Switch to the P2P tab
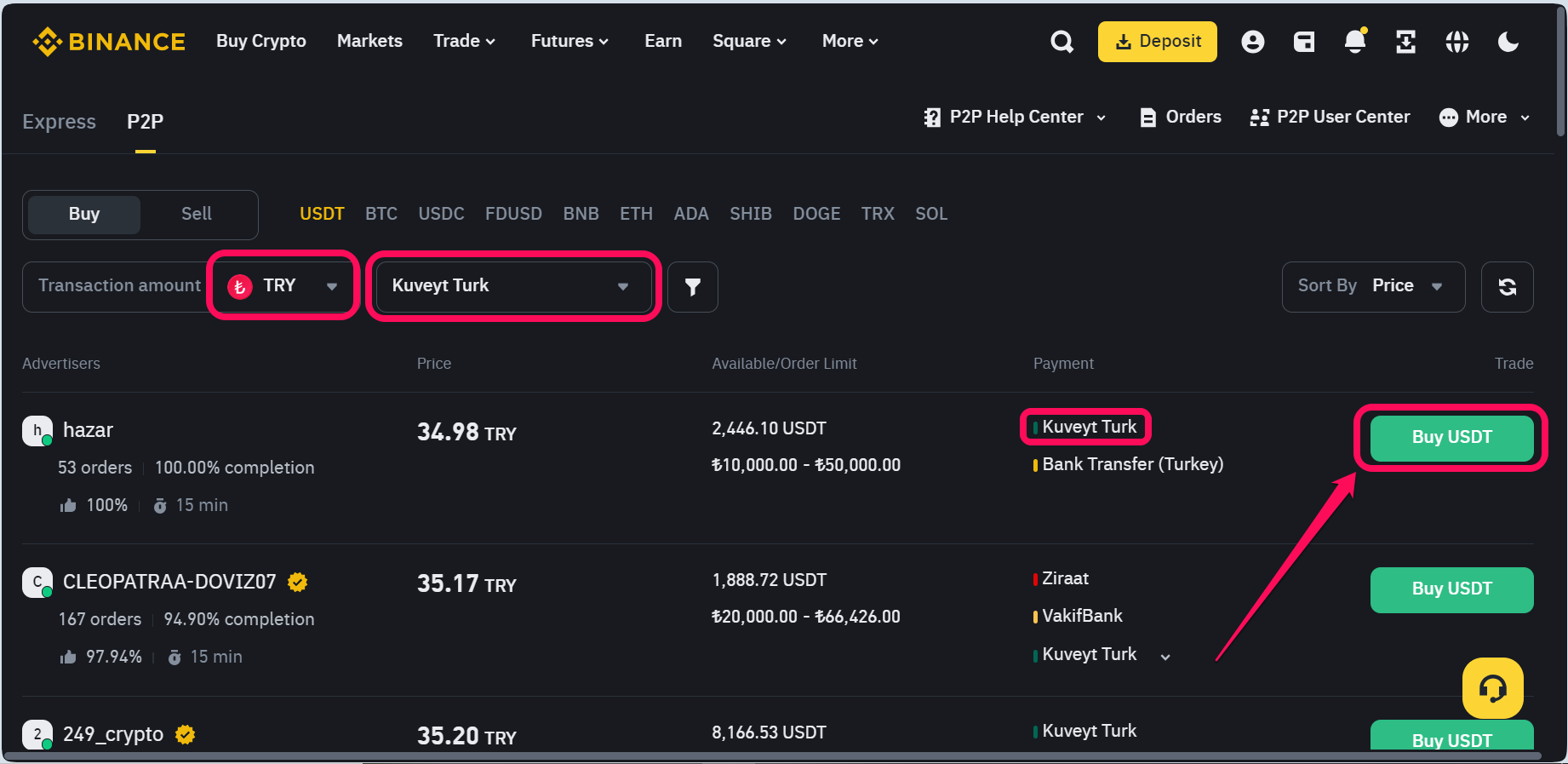 coord(146,122)
